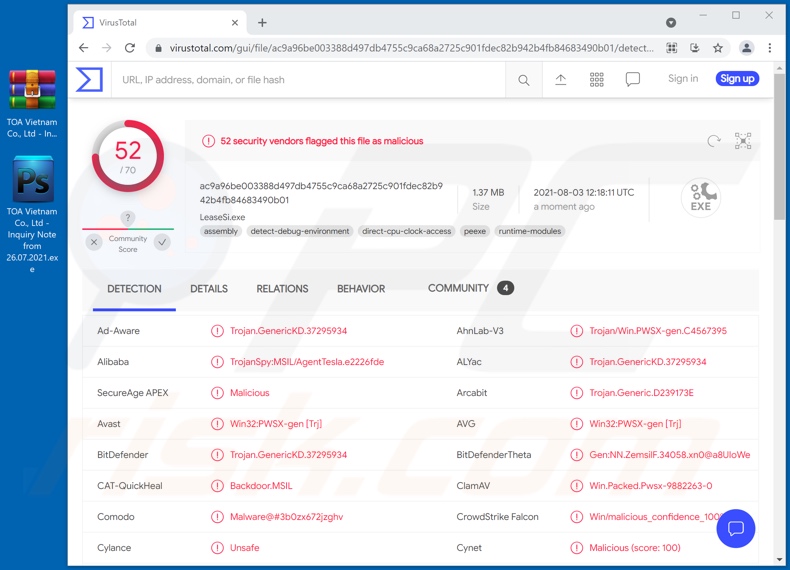Vote positive with the community checkmark icon
790x570 pixels.
click(162, 242)
